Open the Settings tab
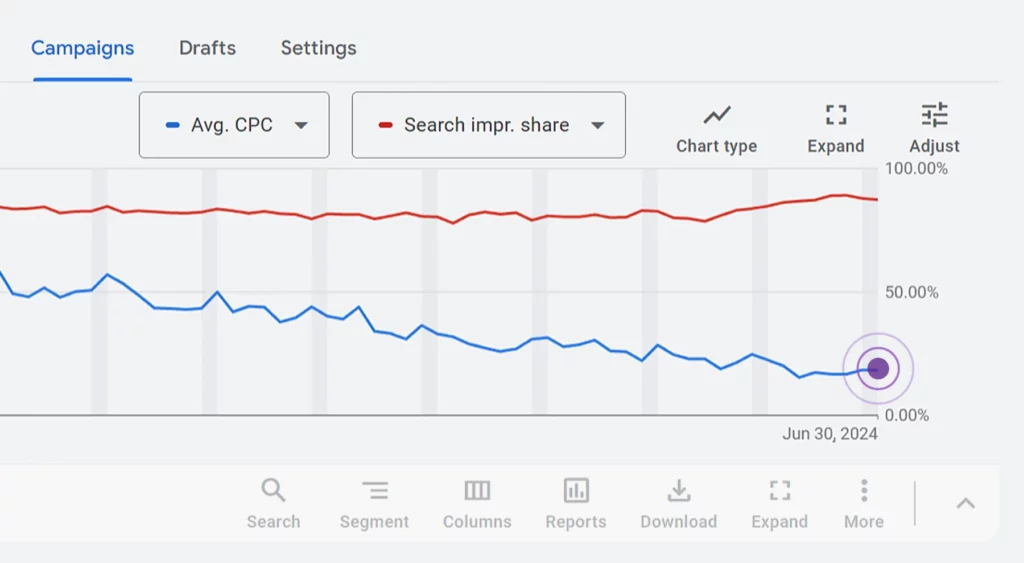This screenshot has width=1024, height=563. [x=318, y=48]
